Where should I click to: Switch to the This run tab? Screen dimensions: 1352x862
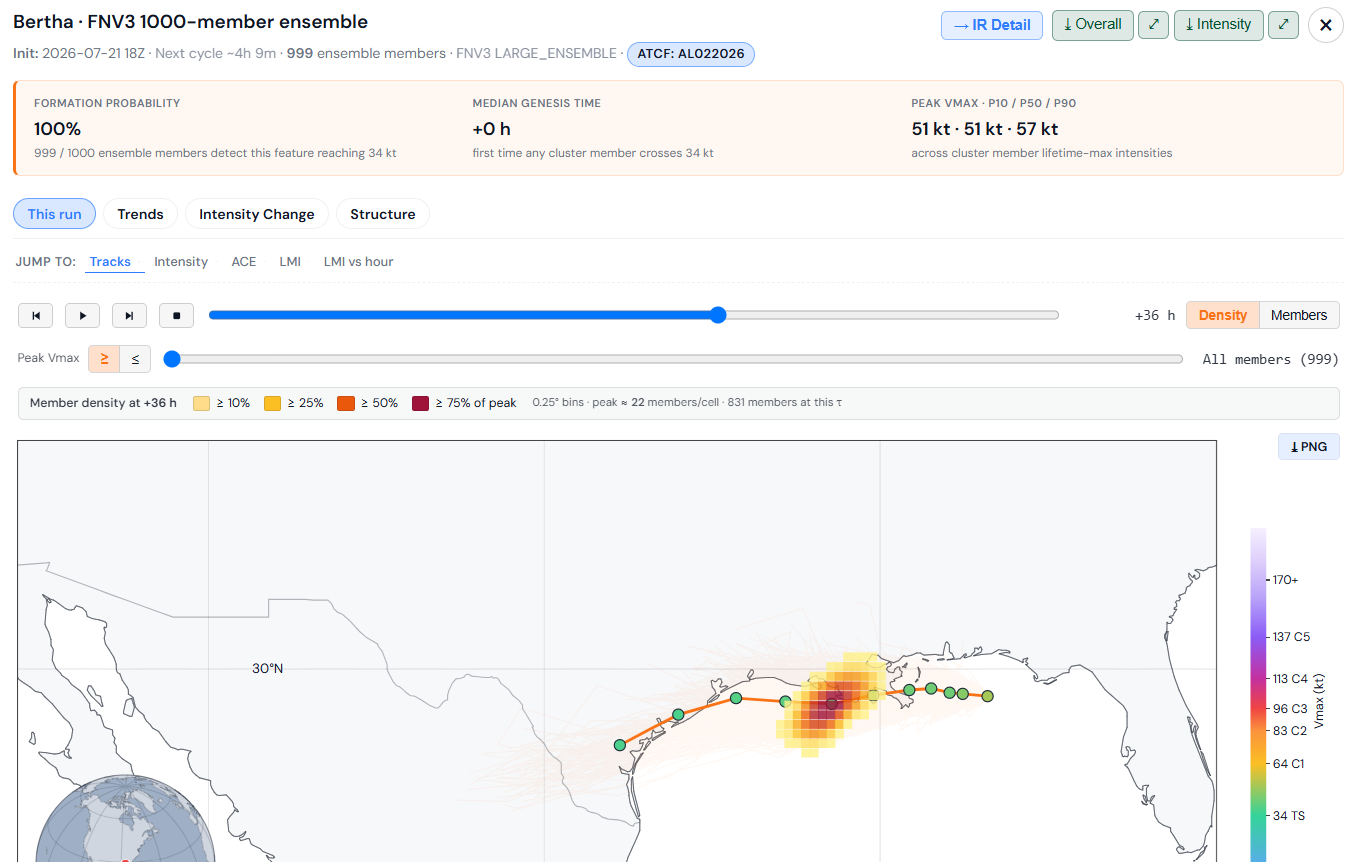pyautogui.click(x=55, y=214)
